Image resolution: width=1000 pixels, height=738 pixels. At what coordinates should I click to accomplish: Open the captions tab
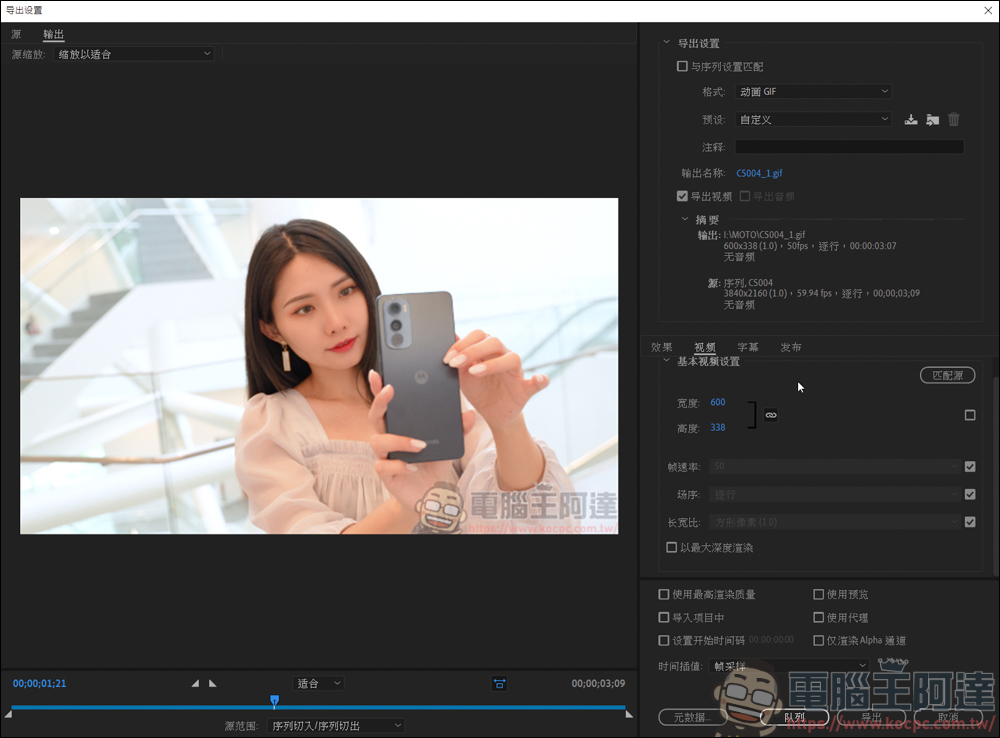pyautogui.click(x=747, y=347)
